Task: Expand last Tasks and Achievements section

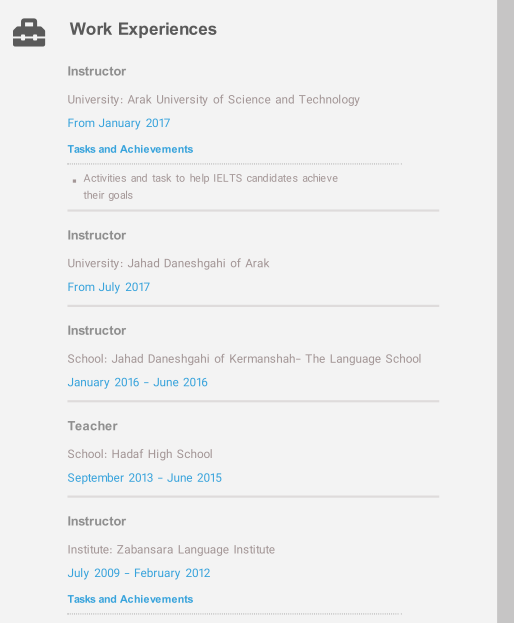Action: click(130, 599)
